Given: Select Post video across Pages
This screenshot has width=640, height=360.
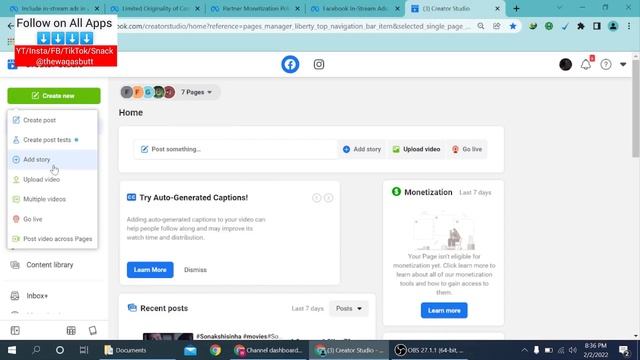Looking at the screenshot, I should pyautogui.click(x=52, y=239).
